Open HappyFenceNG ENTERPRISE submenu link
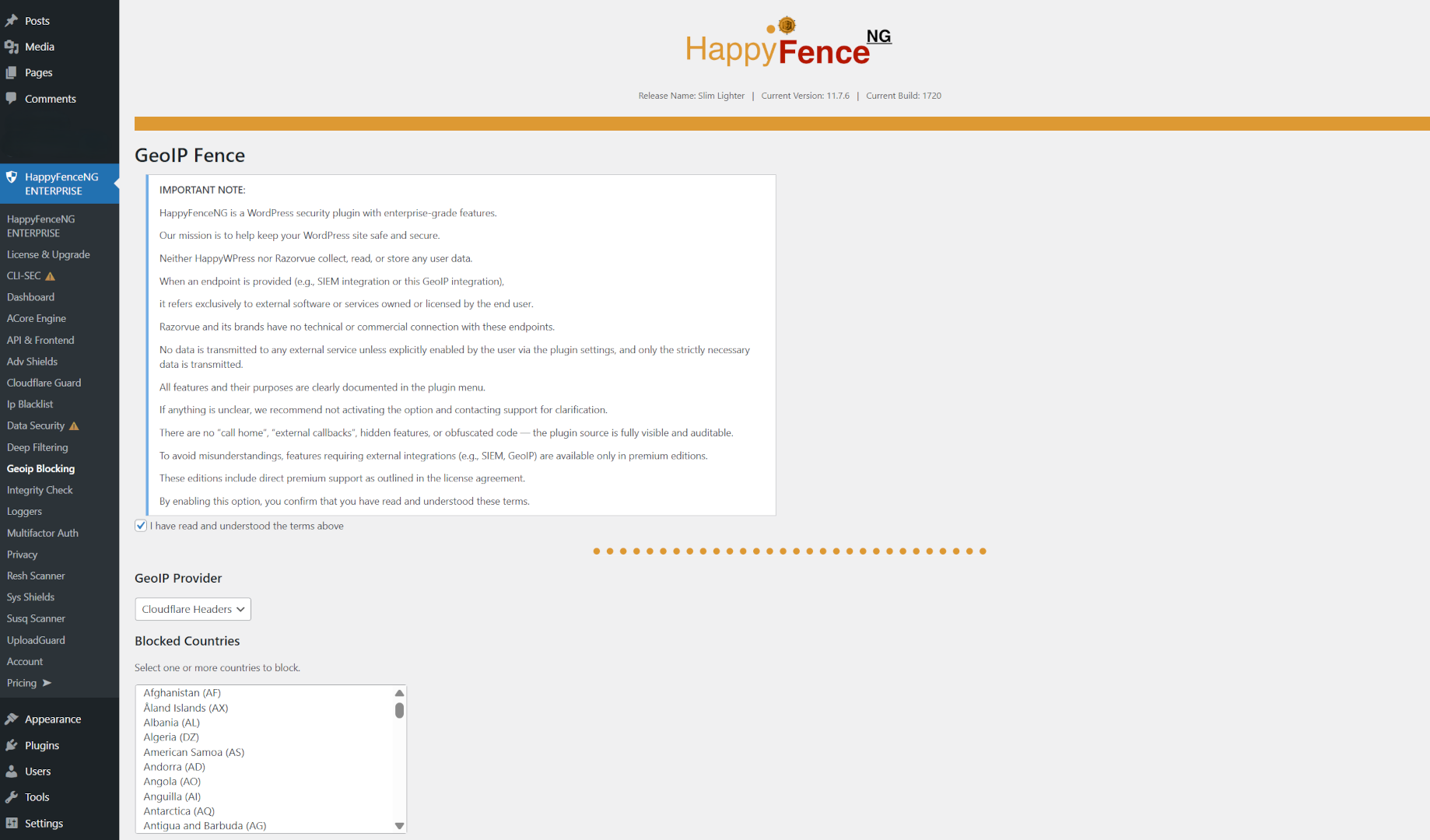Screen dimensions: 1430x840 coord(41,226)
